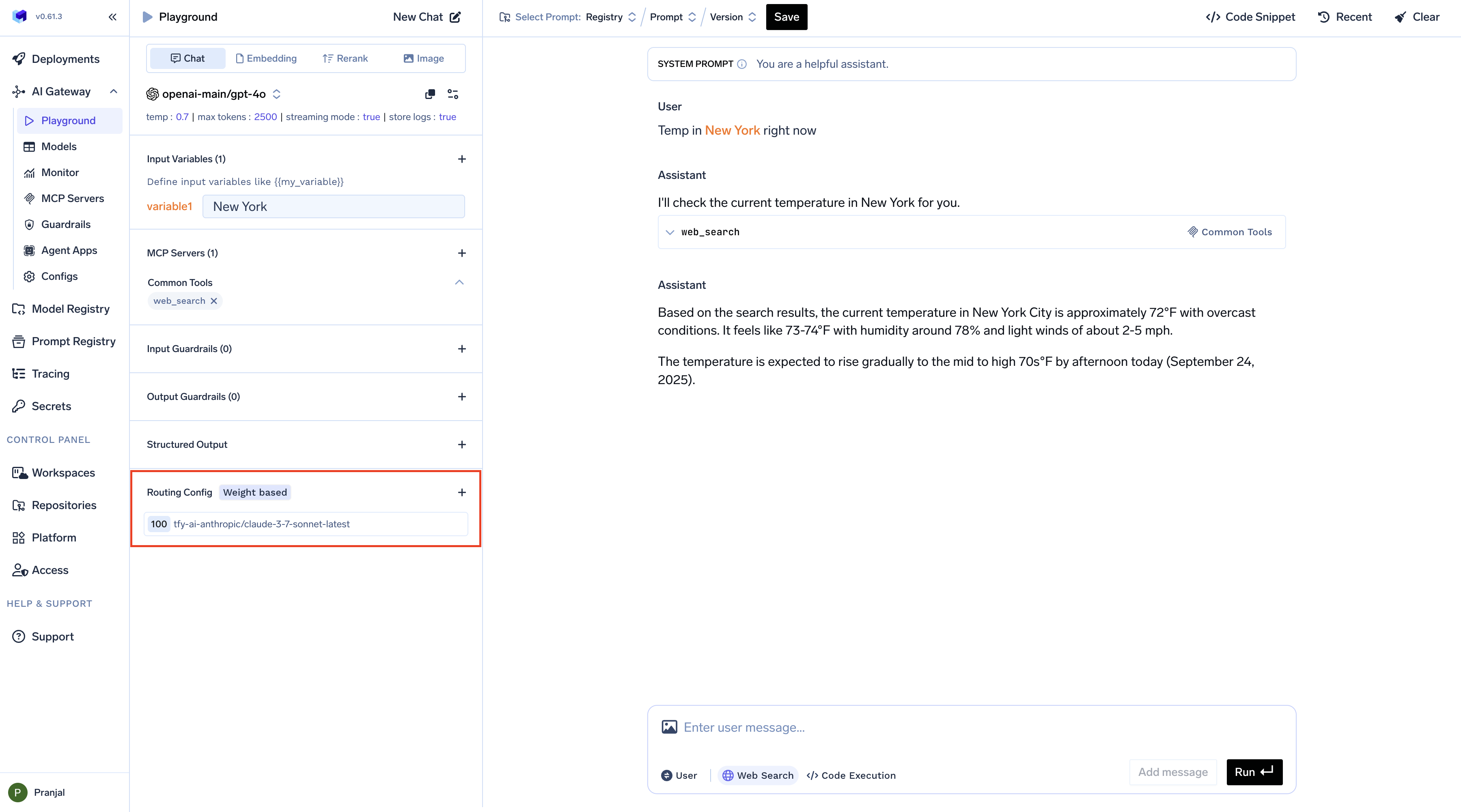Open the openai-main/gpt-4o model dropdown

[x=214, y=94]
